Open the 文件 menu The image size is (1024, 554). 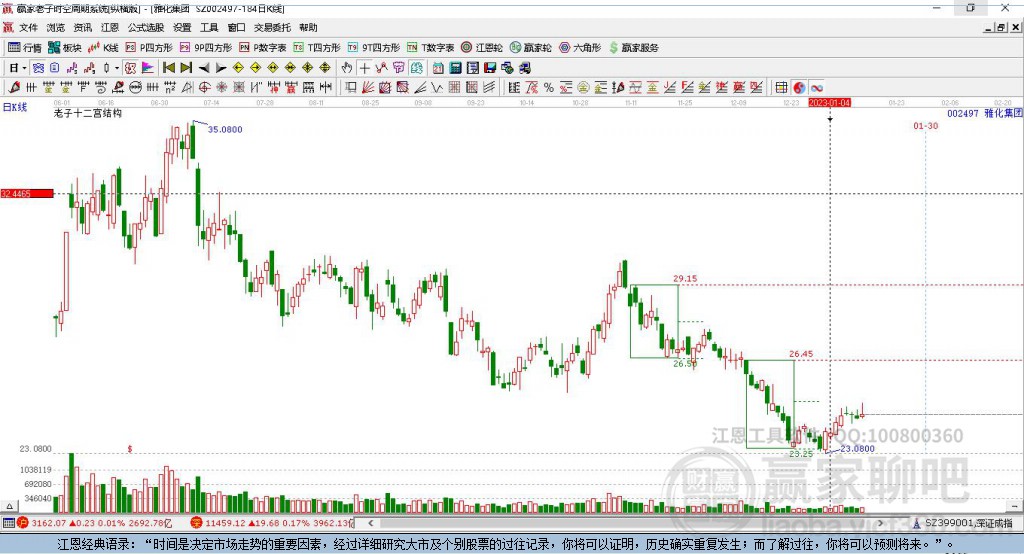[28, 27]
